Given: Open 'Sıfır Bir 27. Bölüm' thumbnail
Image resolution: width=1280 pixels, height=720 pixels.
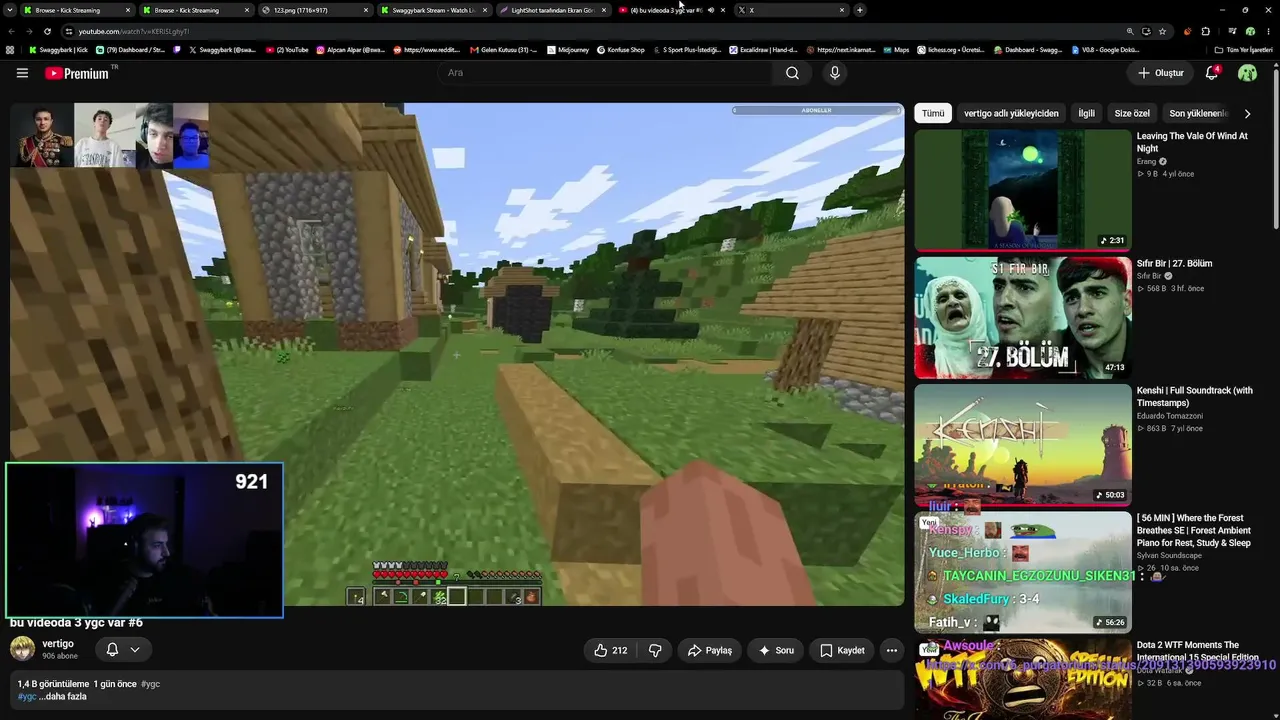Looking at the screenshot, I should 1023,317.
